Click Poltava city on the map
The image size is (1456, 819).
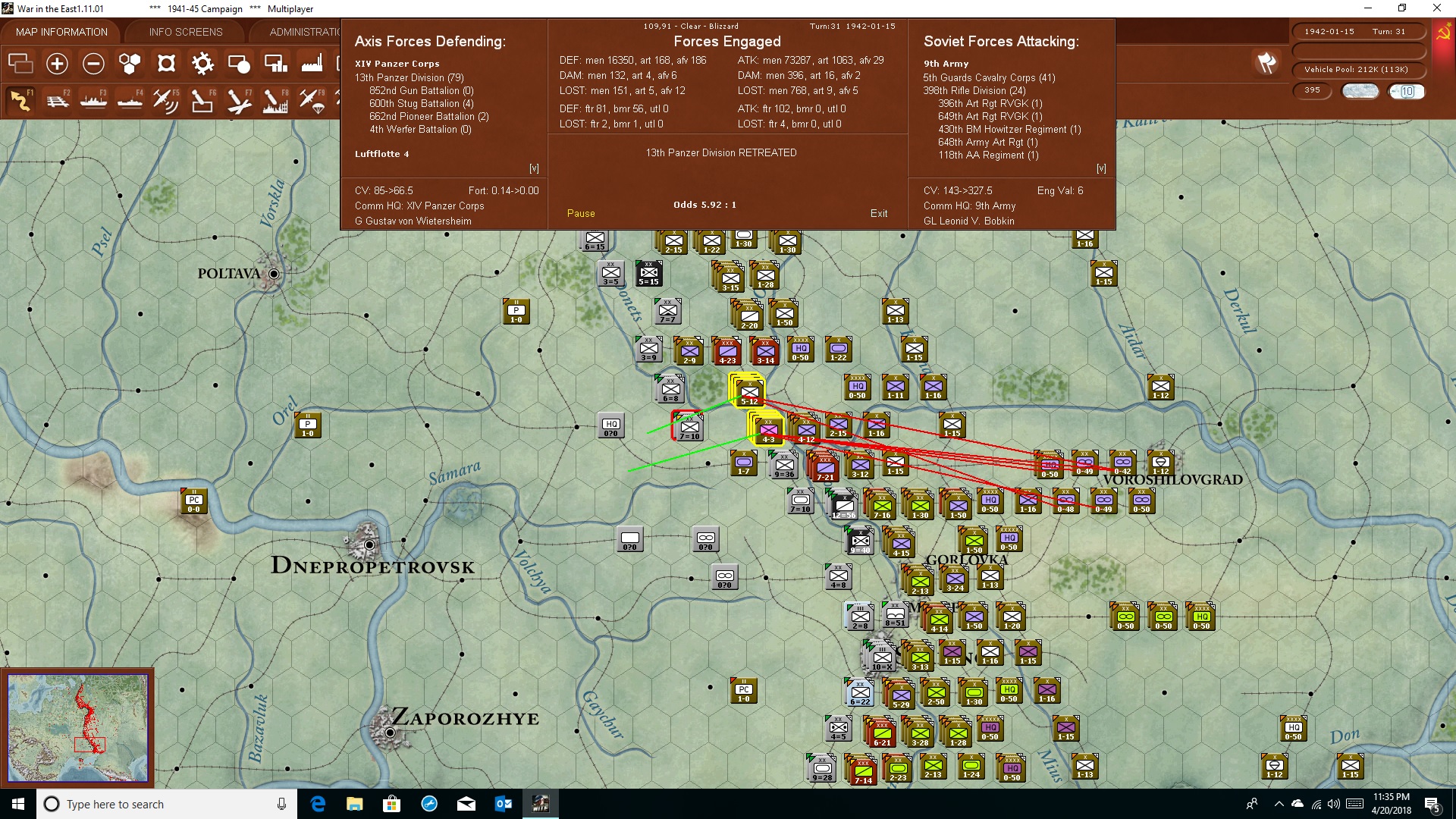274,274
